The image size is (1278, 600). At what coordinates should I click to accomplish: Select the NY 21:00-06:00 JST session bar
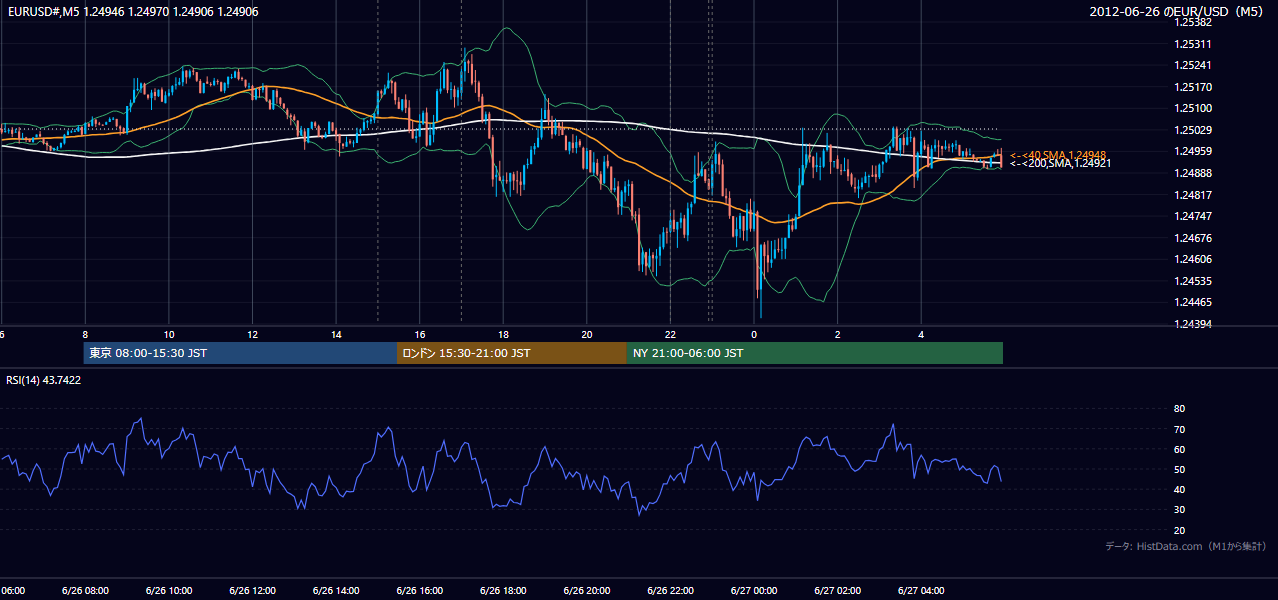pyautogui.click(x=815, y=353)
